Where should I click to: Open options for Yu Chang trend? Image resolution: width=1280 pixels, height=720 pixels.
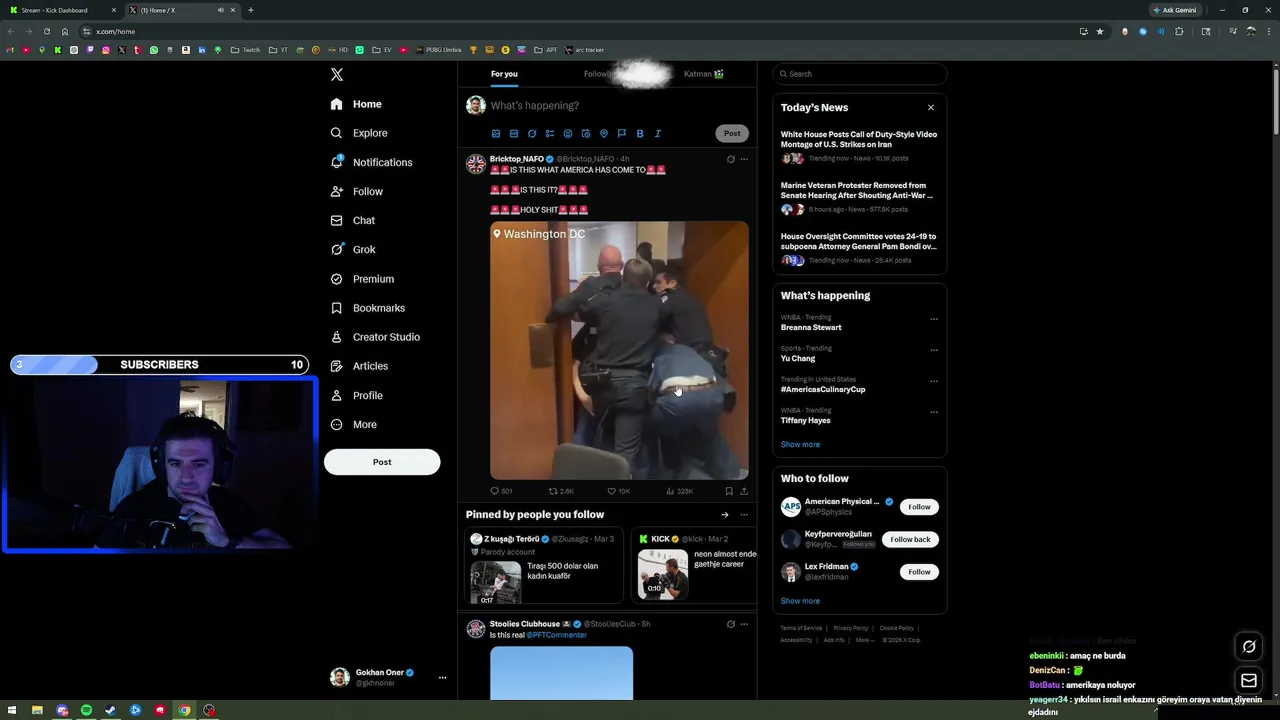[x=934, y=350]
